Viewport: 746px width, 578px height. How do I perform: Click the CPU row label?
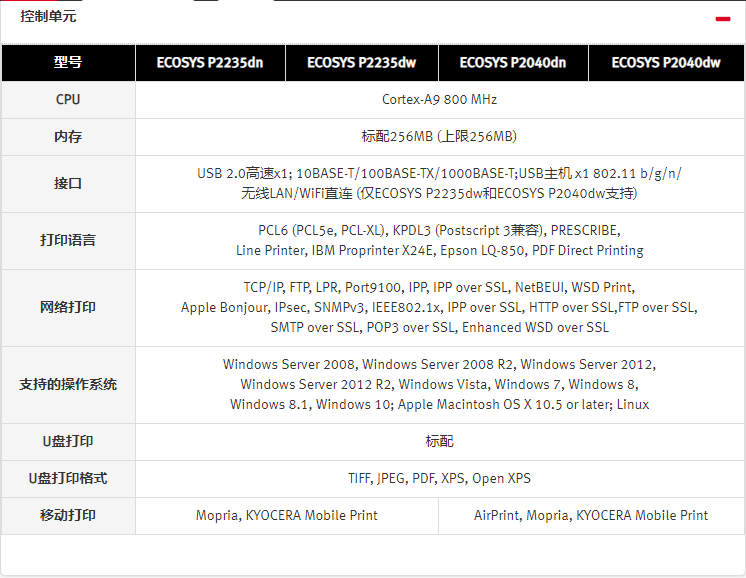68,99
